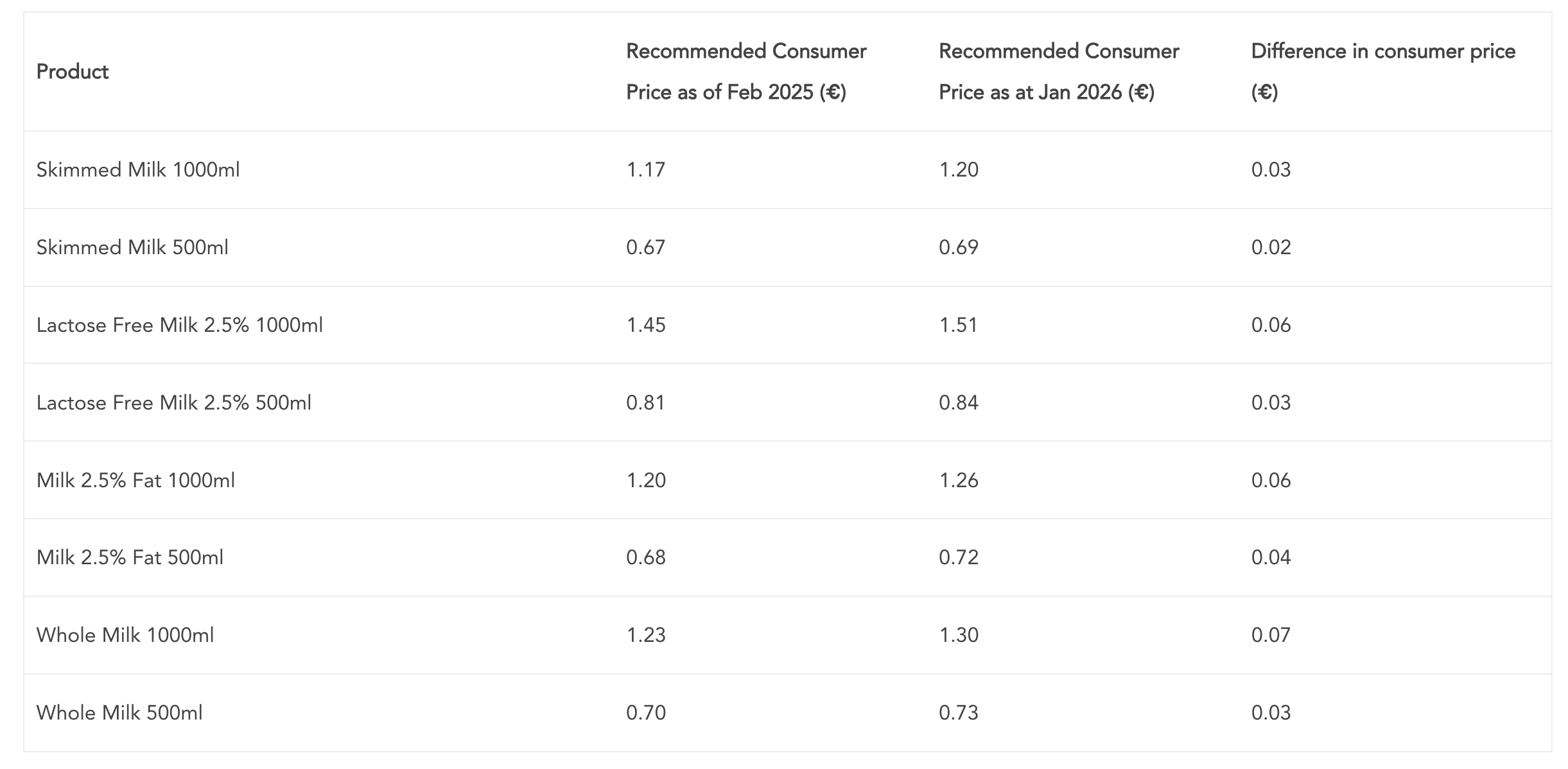Click the 0.07 difference for Whole Milk 1000ml
This screenshot has height=769, width=1568.
tap(1271, 635)
